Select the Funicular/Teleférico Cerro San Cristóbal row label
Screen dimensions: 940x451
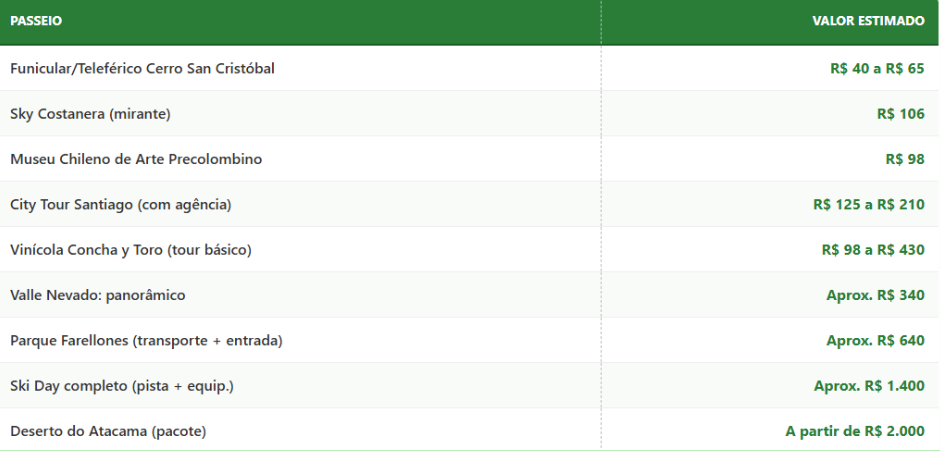(142, 68)
